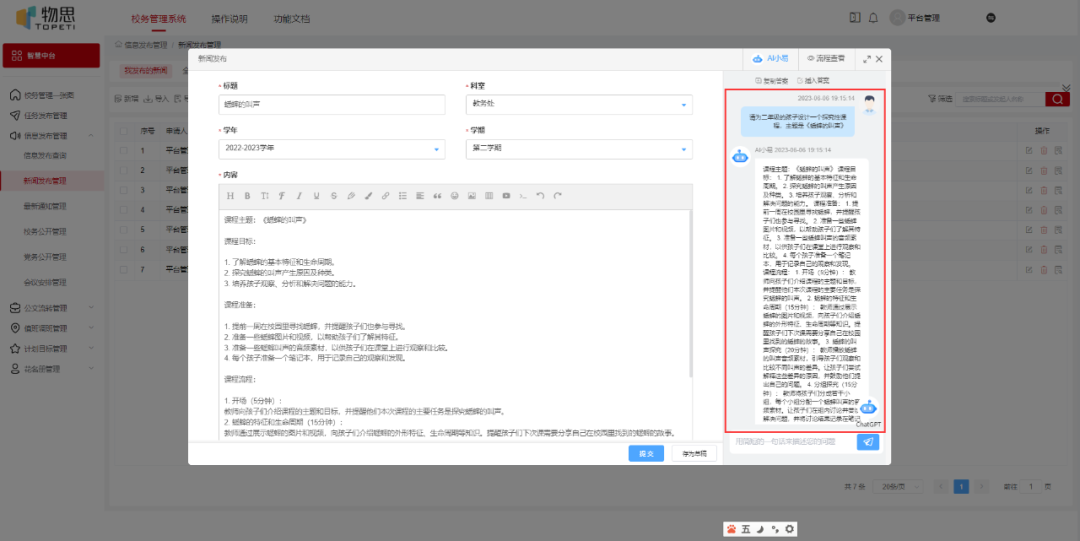1080x541 pixels.
Task: Open the 学期 dropdown showing 第二学期
Action: tap(579, 149)
